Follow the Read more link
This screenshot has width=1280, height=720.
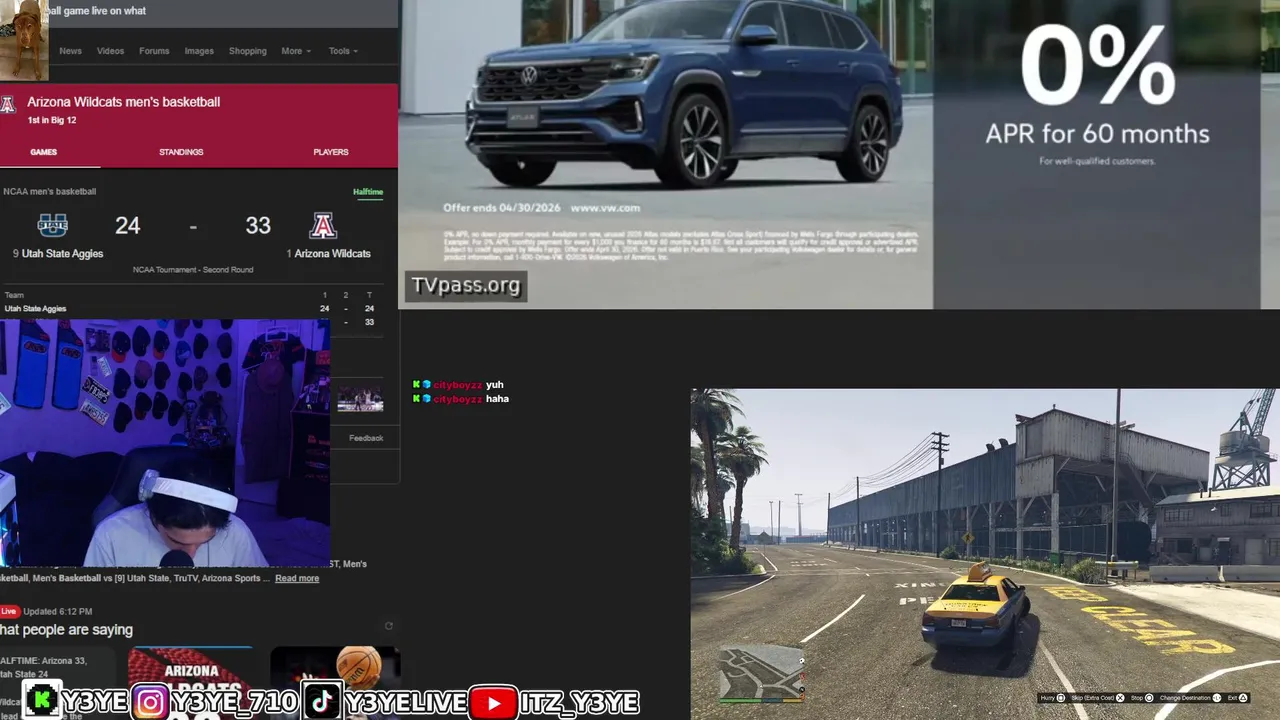297,578
